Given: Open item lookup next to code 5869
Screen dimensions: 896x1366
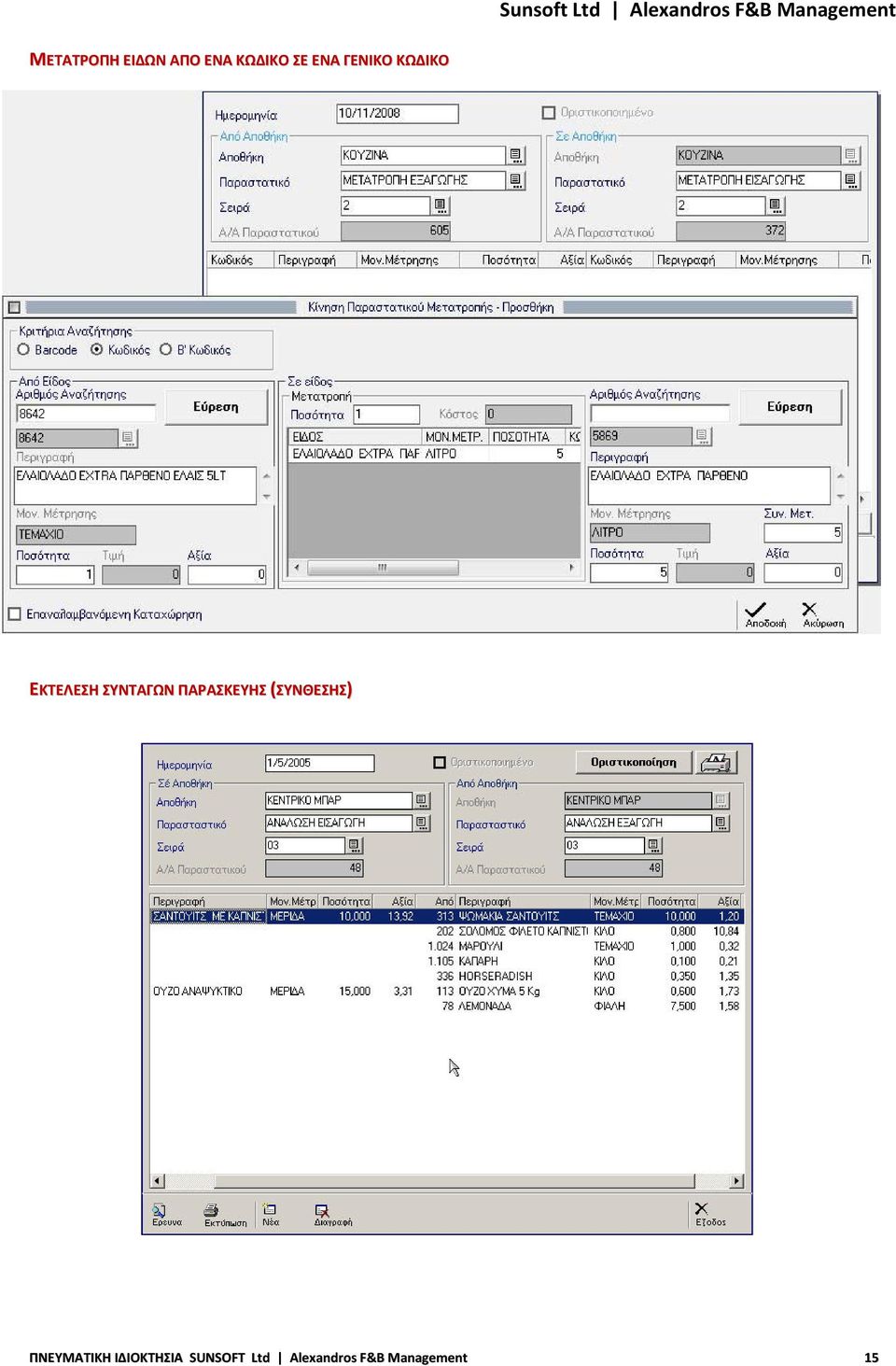Looking at the screenshot, I should point(703,436).
